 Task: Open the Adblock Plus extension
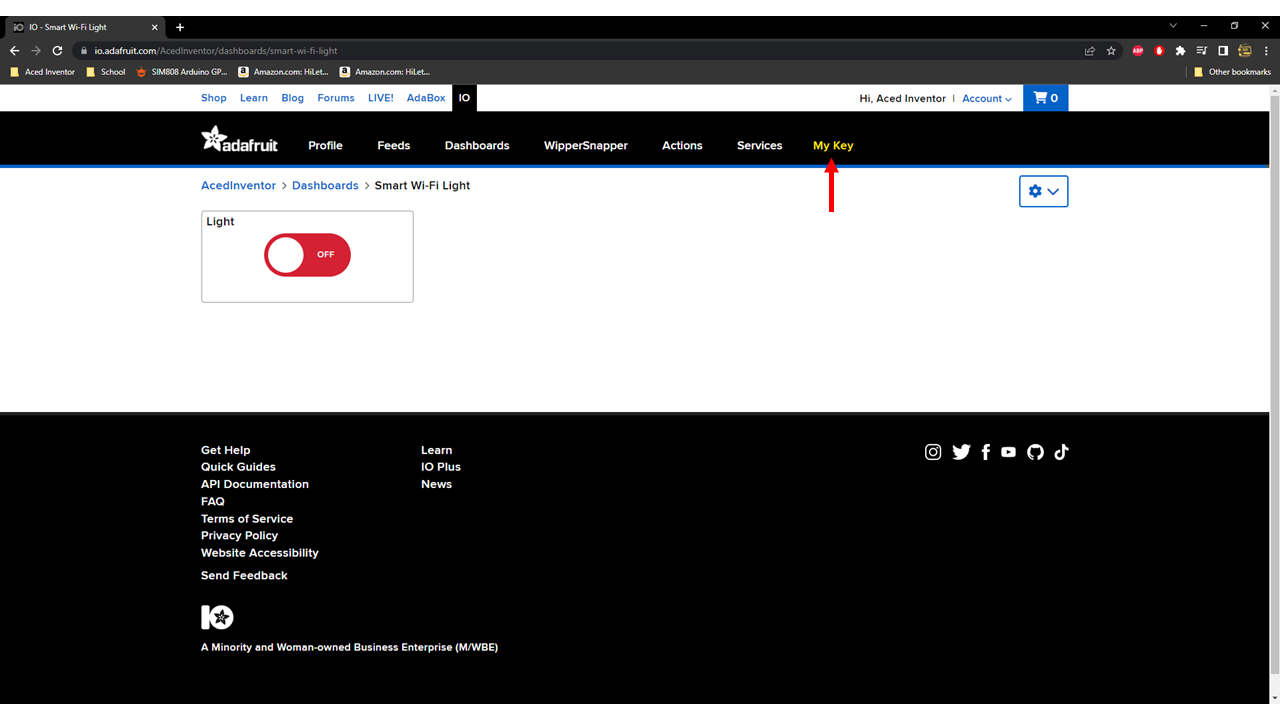tap(1138, 51)
